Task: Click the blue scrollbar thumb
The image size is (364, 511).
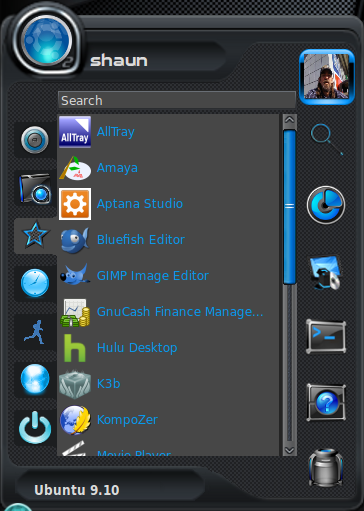Action: point(289,207)
